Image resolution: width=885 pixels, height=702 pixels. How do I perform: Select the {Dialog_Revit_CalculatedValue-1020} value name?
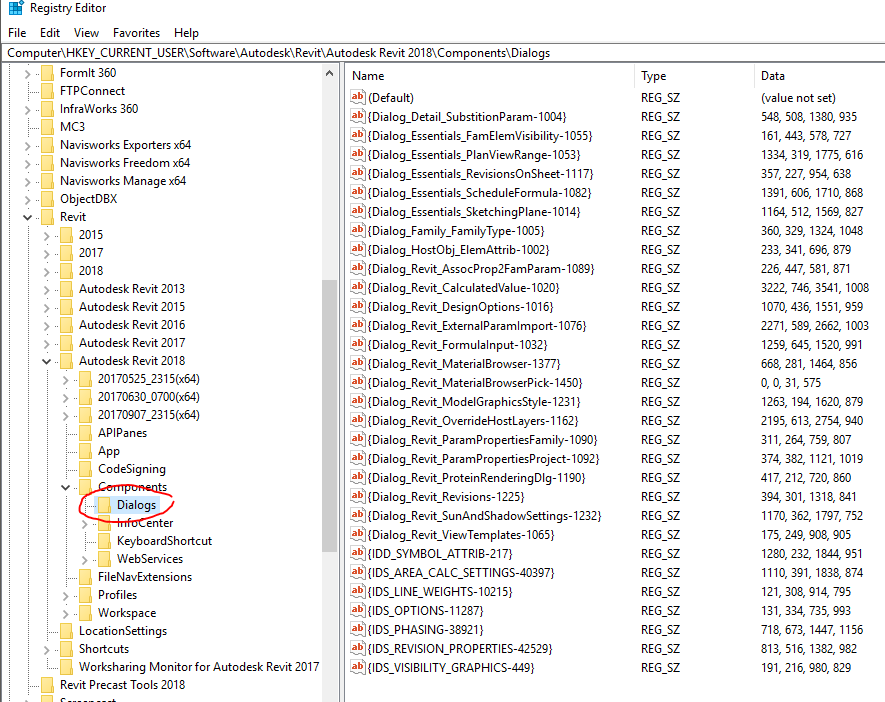coord(463,288)
